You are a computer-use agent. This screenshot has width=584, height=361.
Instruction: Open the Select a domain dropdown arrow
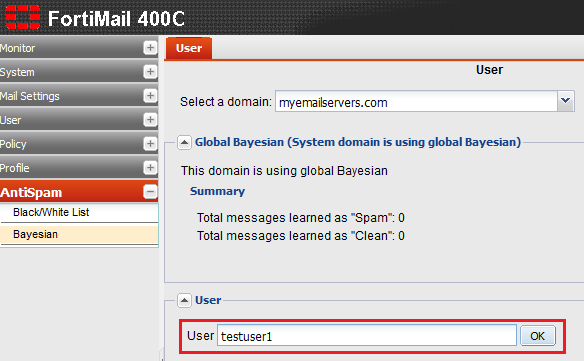(x=565, y=101)
